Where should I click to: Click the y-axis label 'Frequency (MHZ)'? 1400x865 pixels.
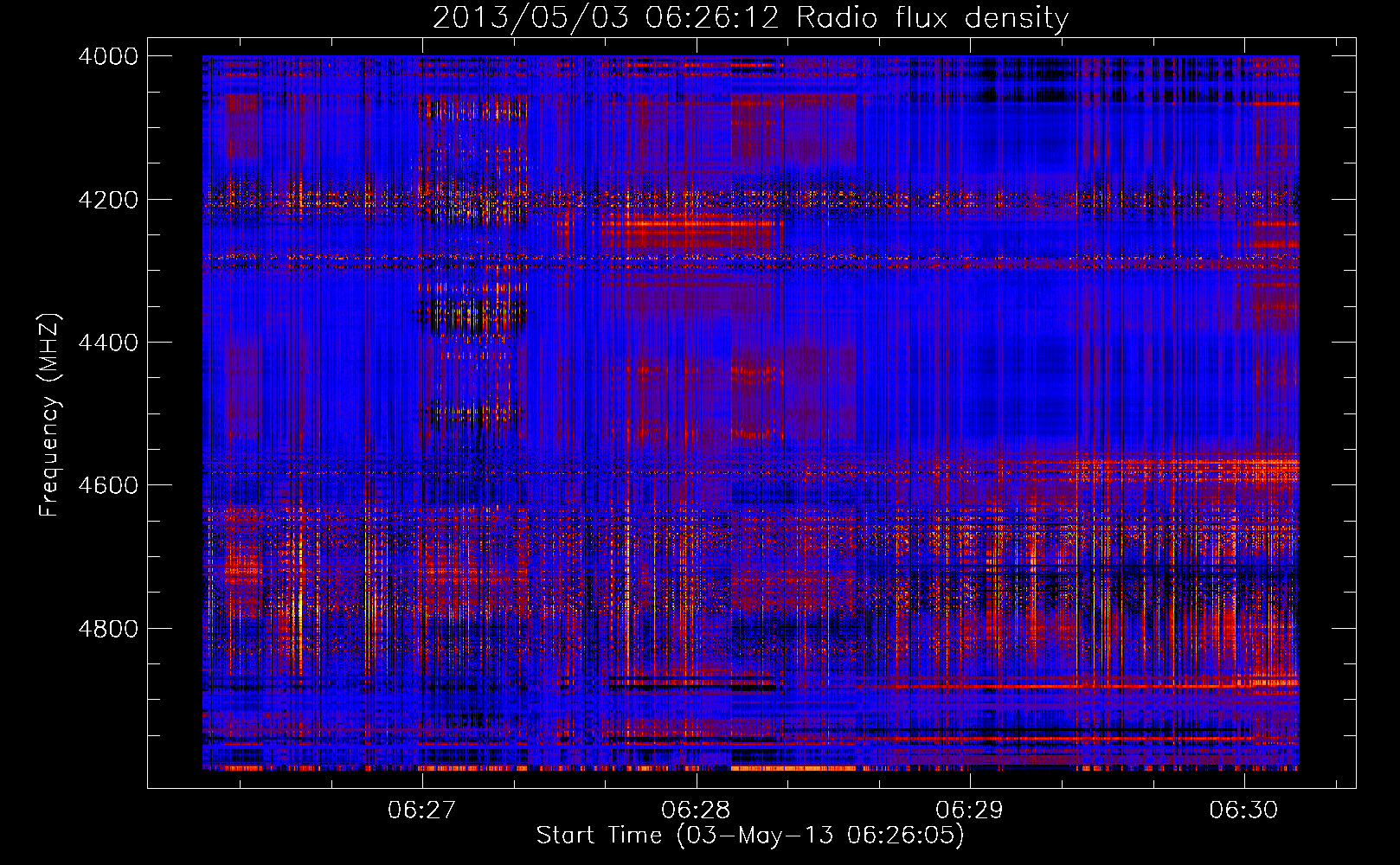(x=50, y=415)
